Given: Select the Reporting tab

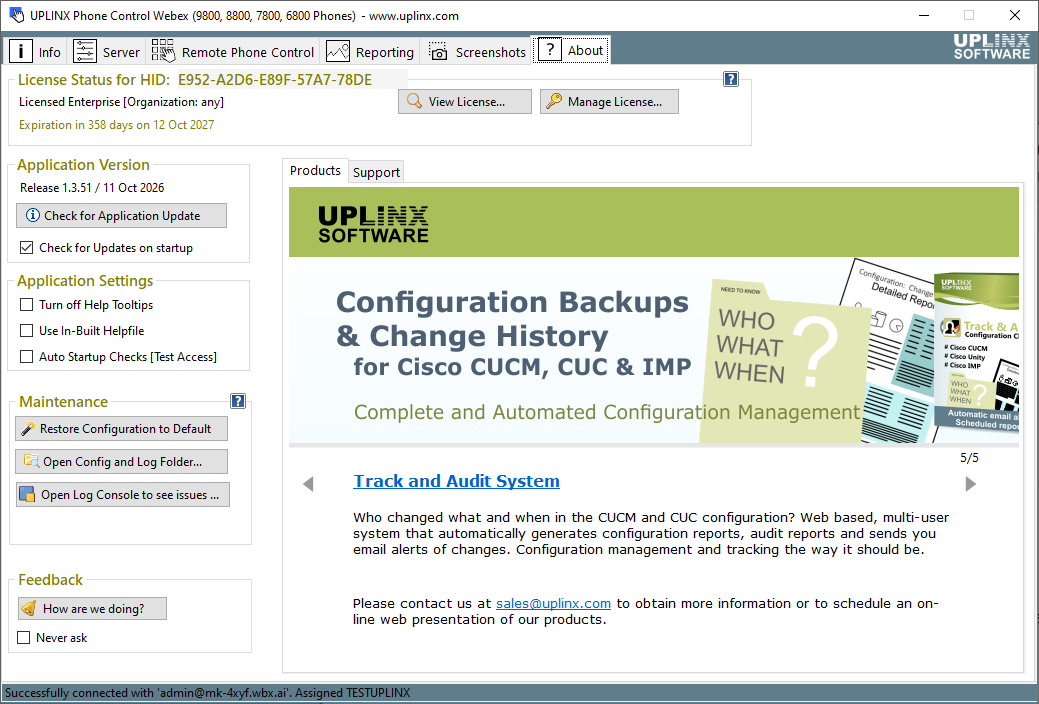Looking at the screenshot, I should pos(370,51).
